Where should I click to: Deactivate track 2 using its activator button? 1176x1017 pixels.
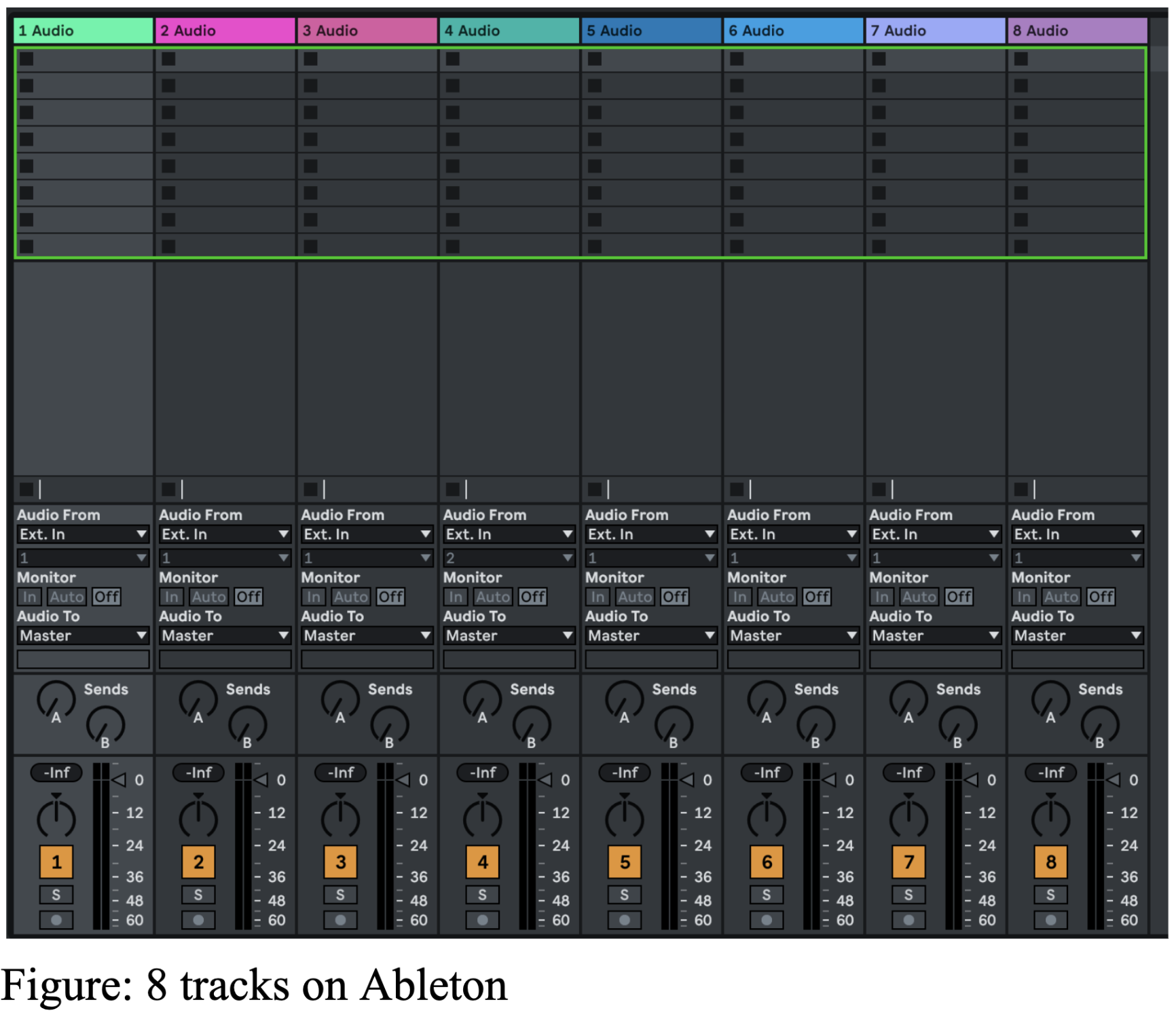click(198, 862)
